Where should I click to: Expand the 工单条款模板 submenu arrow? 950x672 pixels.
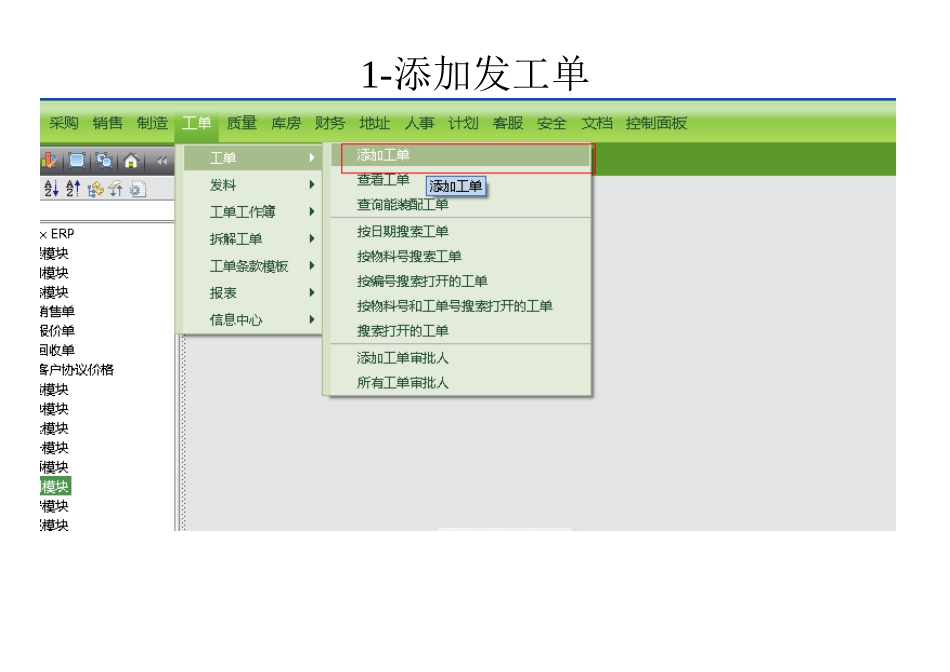(311, 265)
